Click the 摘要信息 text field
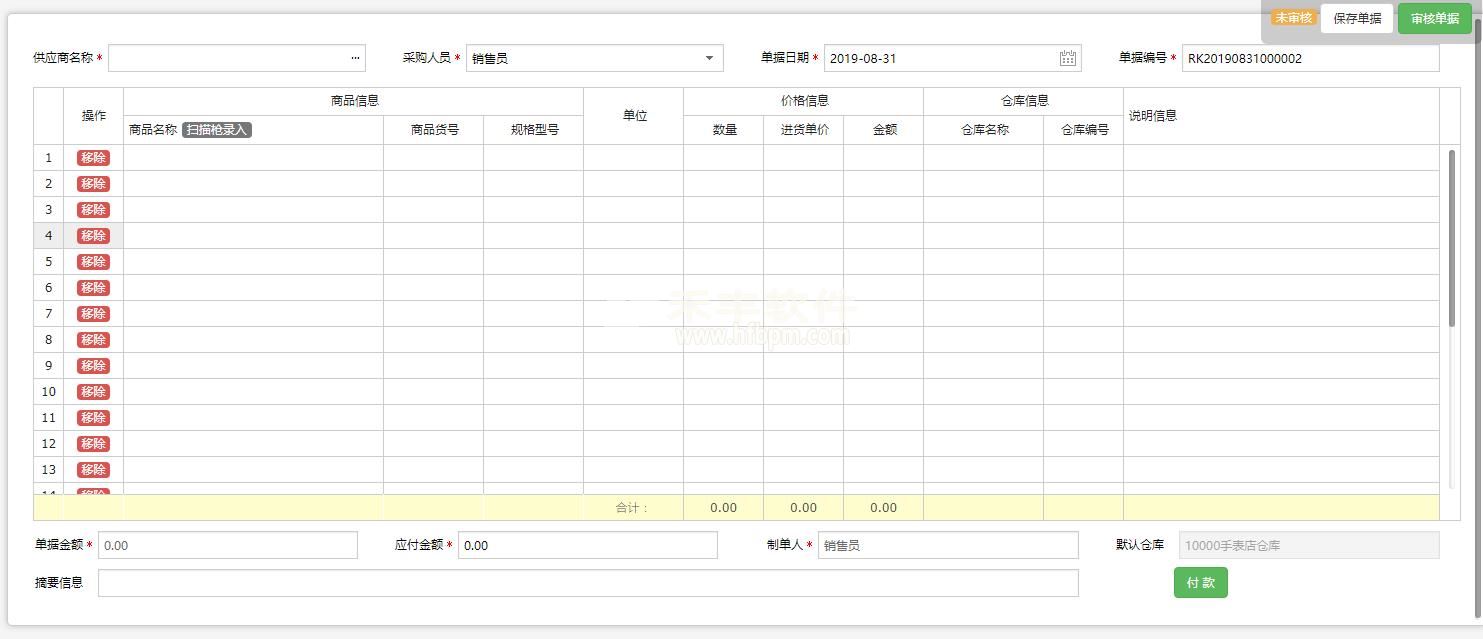 point(588,583)
